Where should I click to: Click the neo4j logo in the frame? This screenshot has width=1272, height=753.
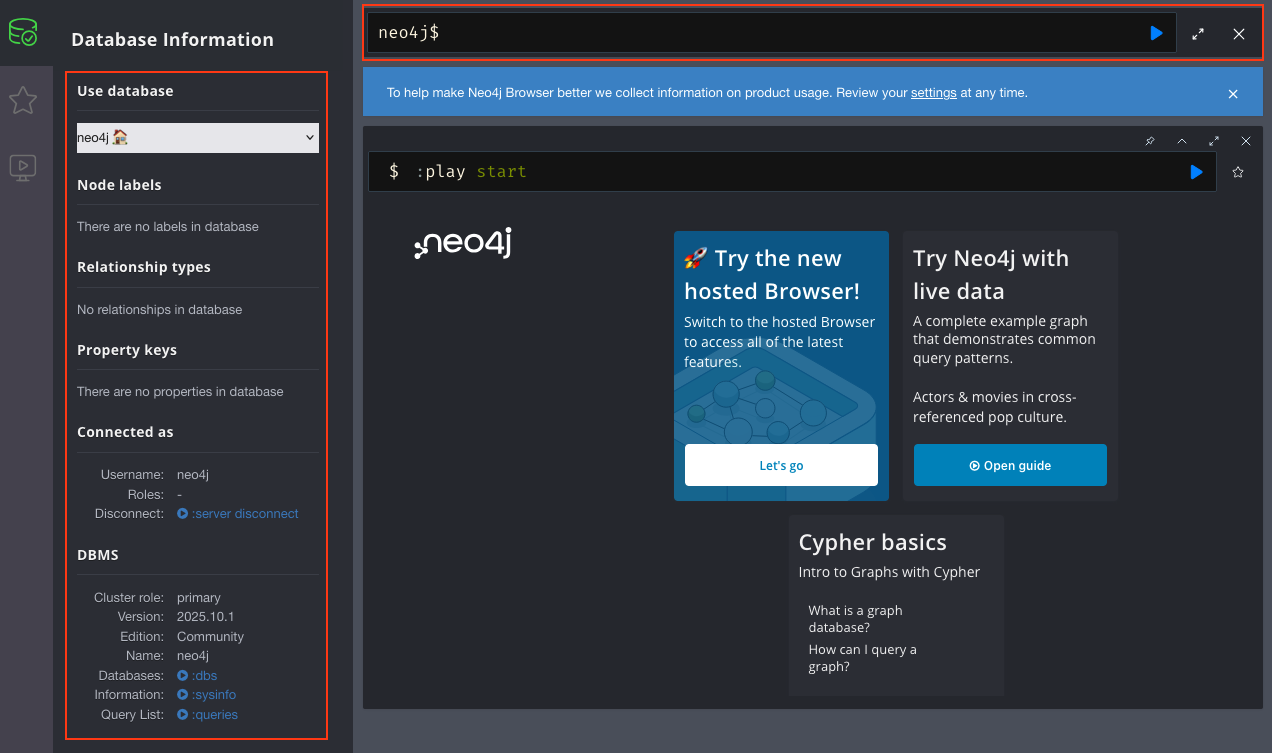[463, 244]
